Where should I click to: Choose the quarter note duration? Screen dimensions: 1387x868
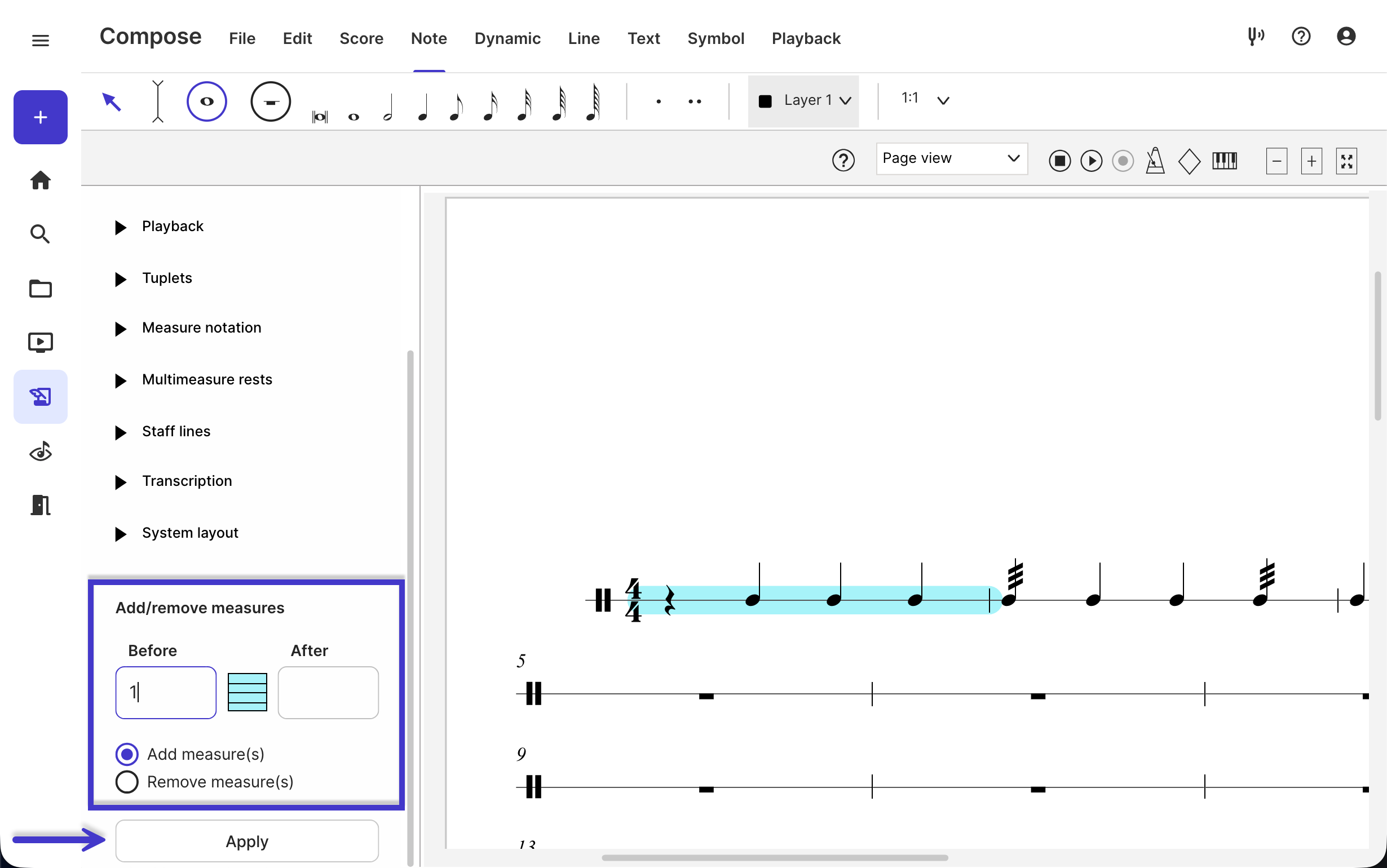tap(423, 107)
